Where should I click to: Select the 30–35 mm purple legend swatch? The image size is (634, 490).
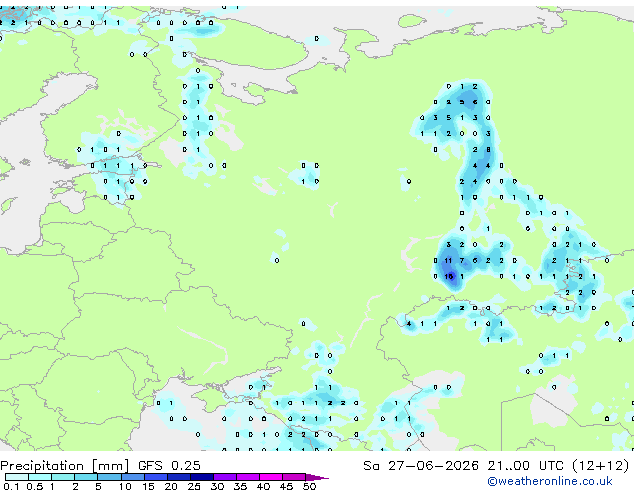coord(225,477)
